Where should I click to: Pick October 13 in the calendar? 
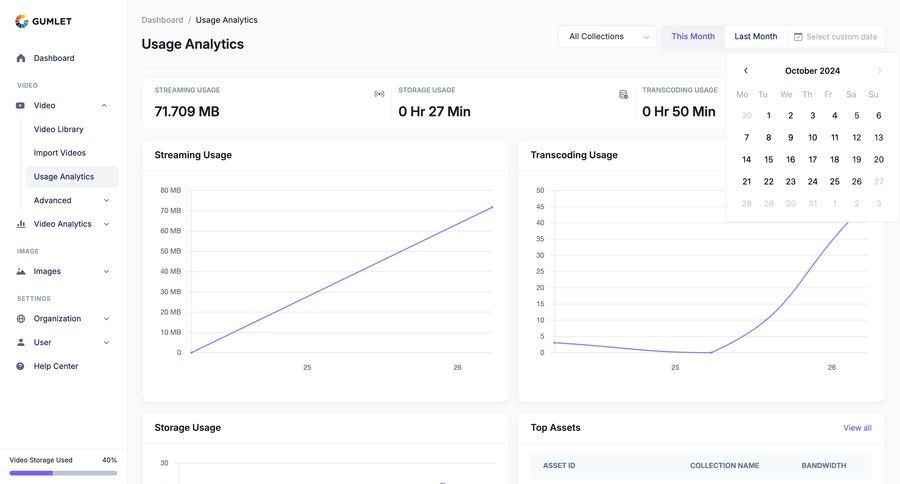[879, 137]
